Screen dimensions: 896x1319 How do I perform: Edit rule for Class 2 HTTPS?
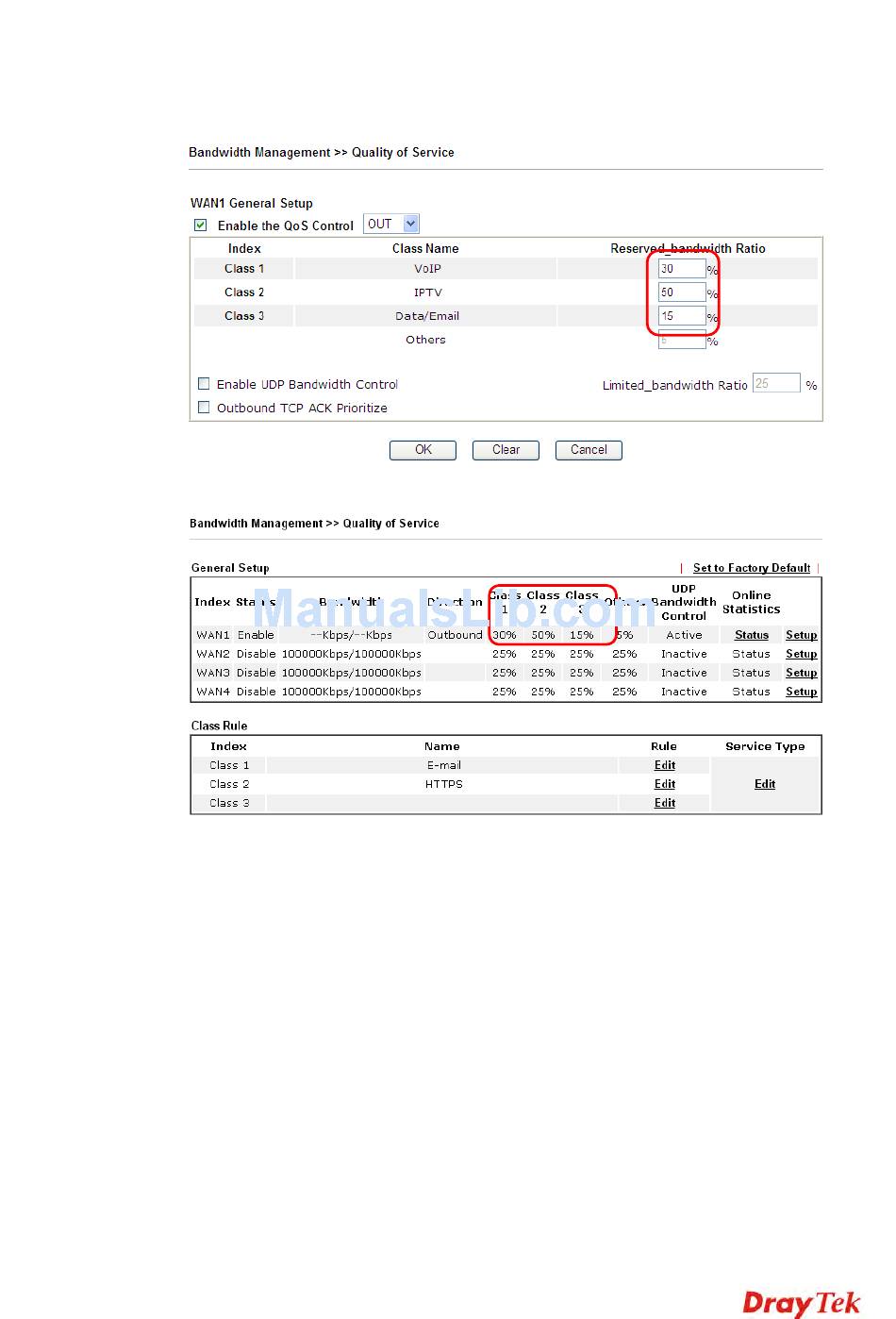click(665, 784)
